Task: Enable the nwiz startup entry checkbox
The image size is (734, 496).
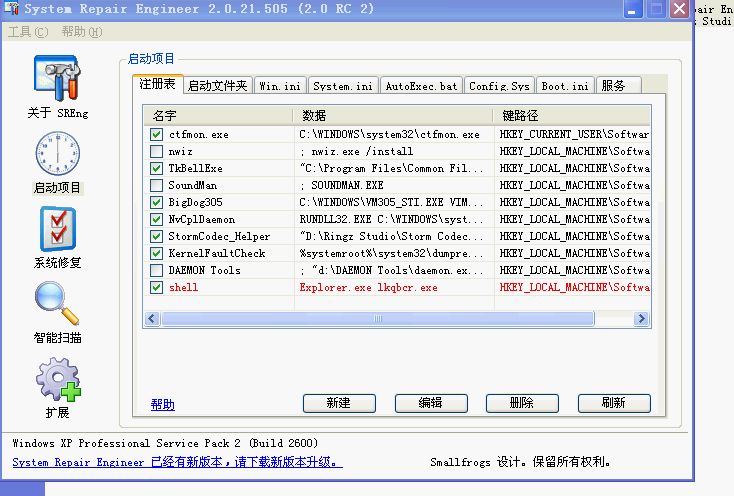Action: pyautogui.click(x=156, y=152)
